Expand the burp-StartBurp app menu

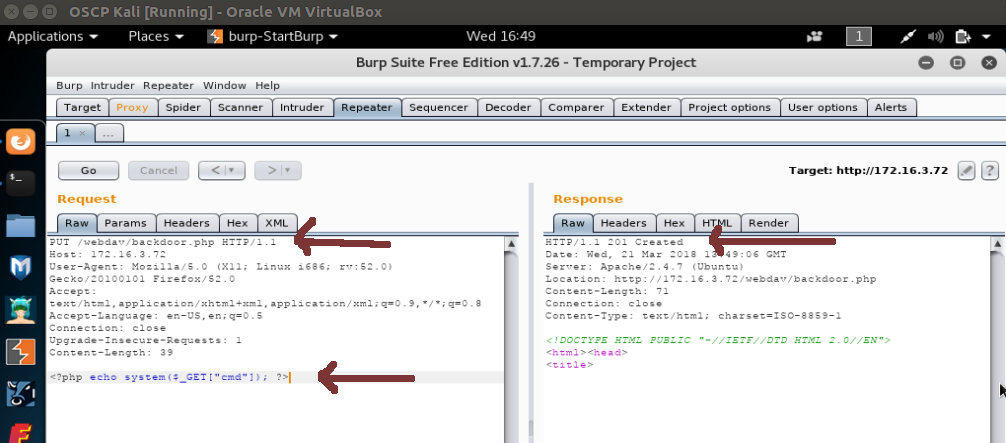pyautogui.click(x=273, y=37)
